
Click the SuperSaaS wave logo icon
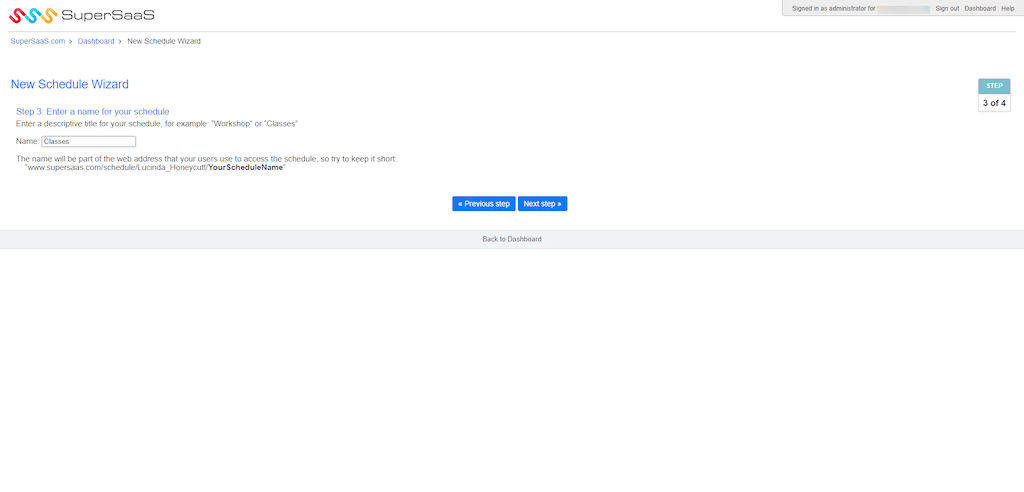click(32, 15)
